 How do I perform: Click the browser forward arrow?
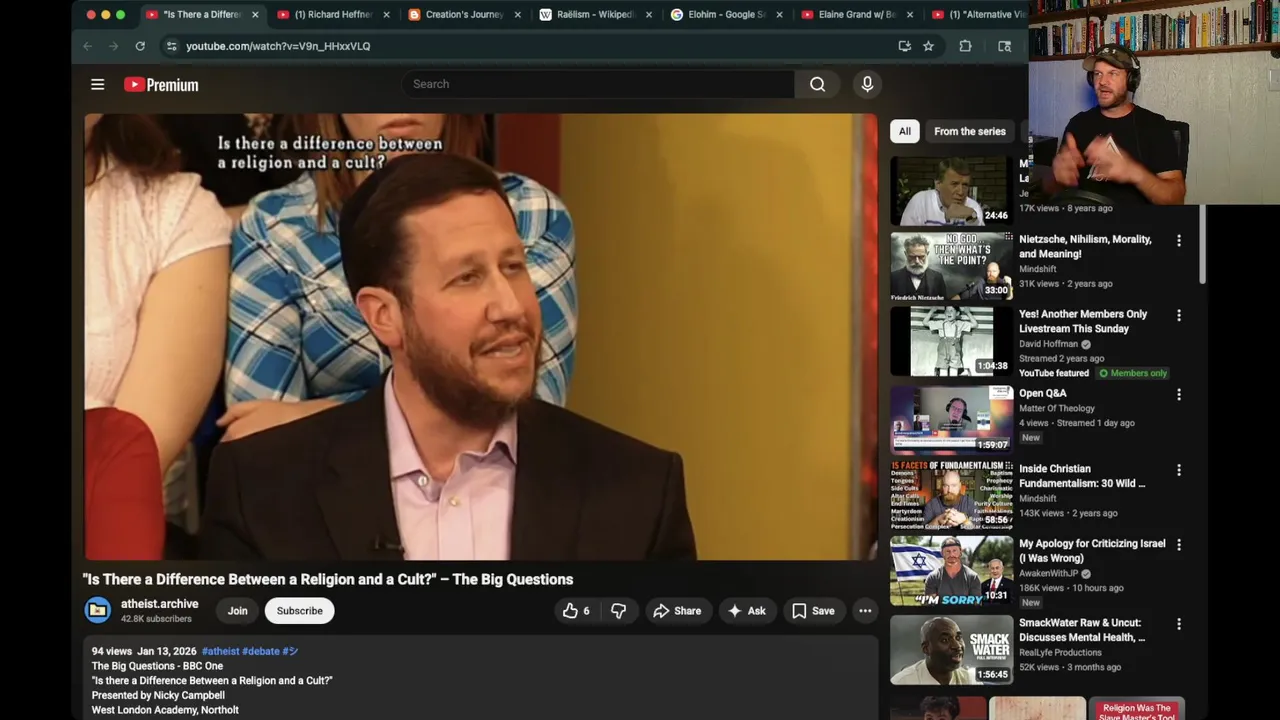(x=113, y=46)
